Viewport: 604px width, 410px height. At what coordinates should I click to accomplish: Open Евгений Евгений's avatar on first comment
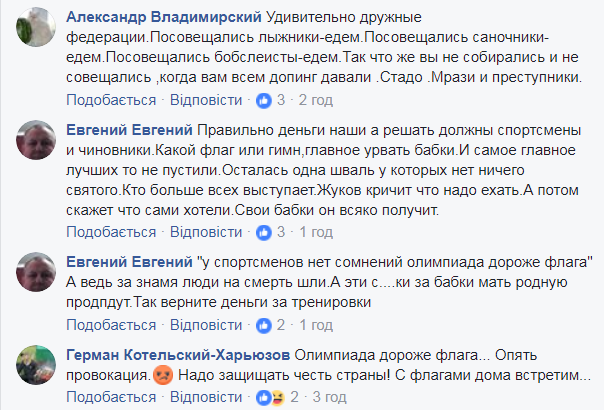click(x=36, y=140)
